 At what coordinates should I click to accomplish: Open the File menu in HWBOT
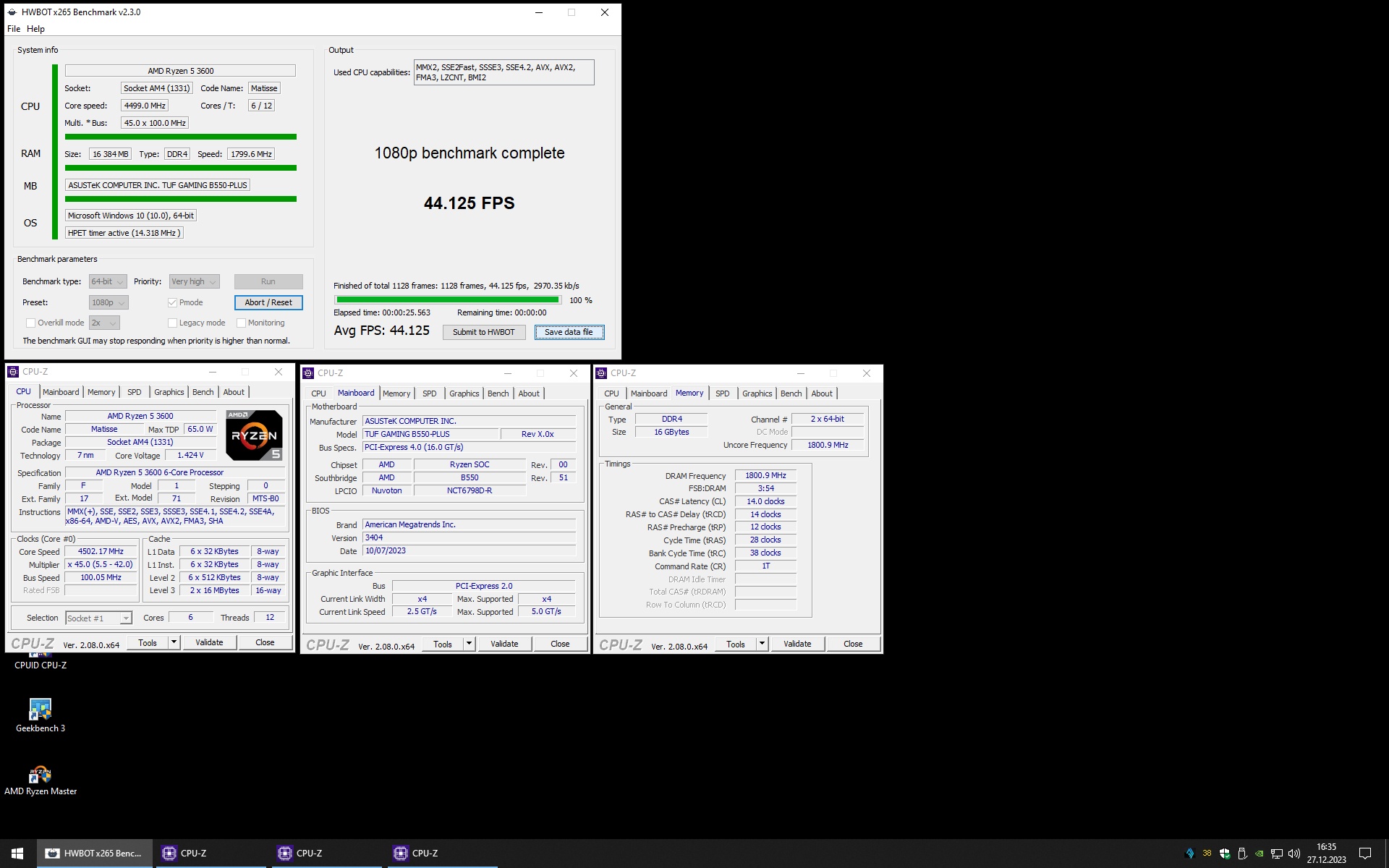tap(14, 29)
